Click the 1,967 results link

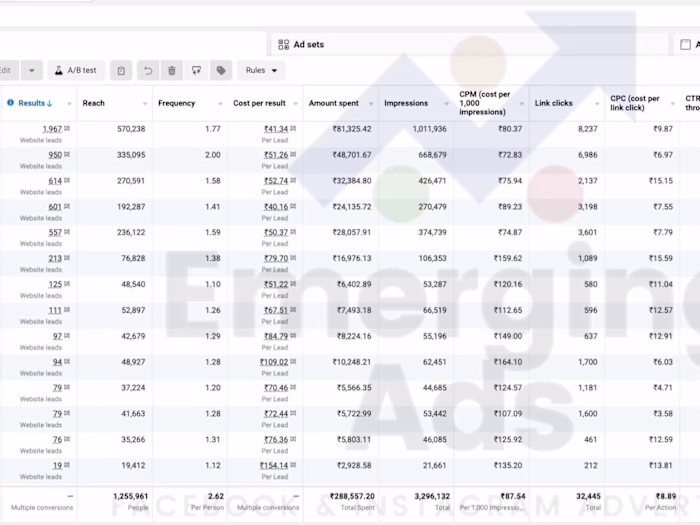52,129
